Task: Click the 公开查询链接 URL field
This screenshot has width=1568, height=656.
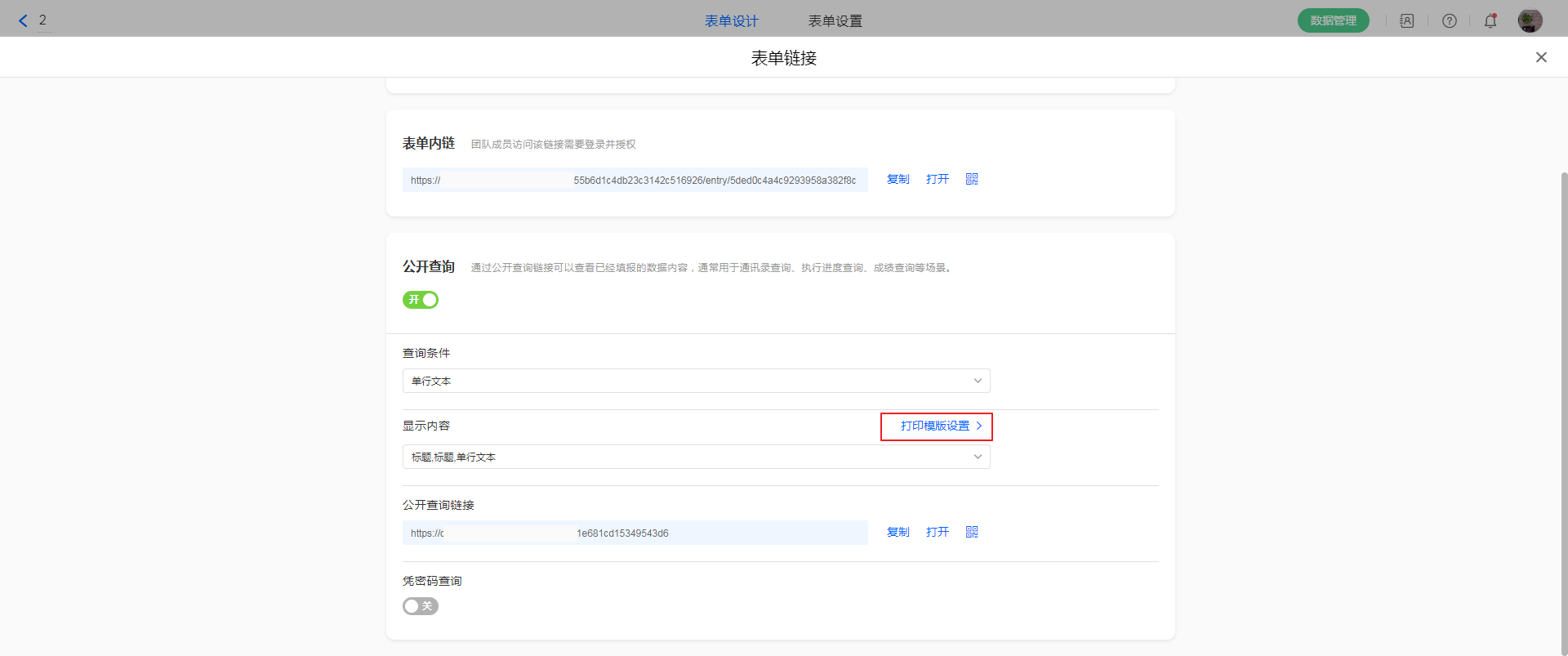Action: click(635, 533)
